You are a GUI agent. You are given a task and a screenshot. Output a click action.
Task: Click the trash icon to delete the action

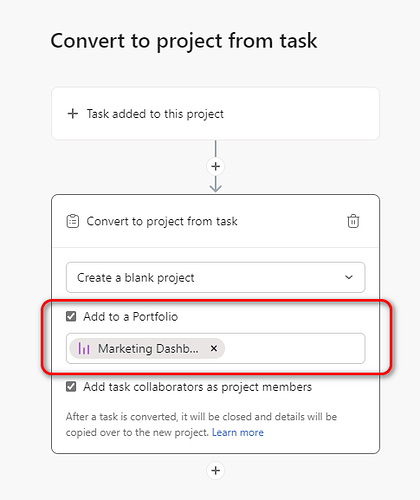(x=353, y=221)
